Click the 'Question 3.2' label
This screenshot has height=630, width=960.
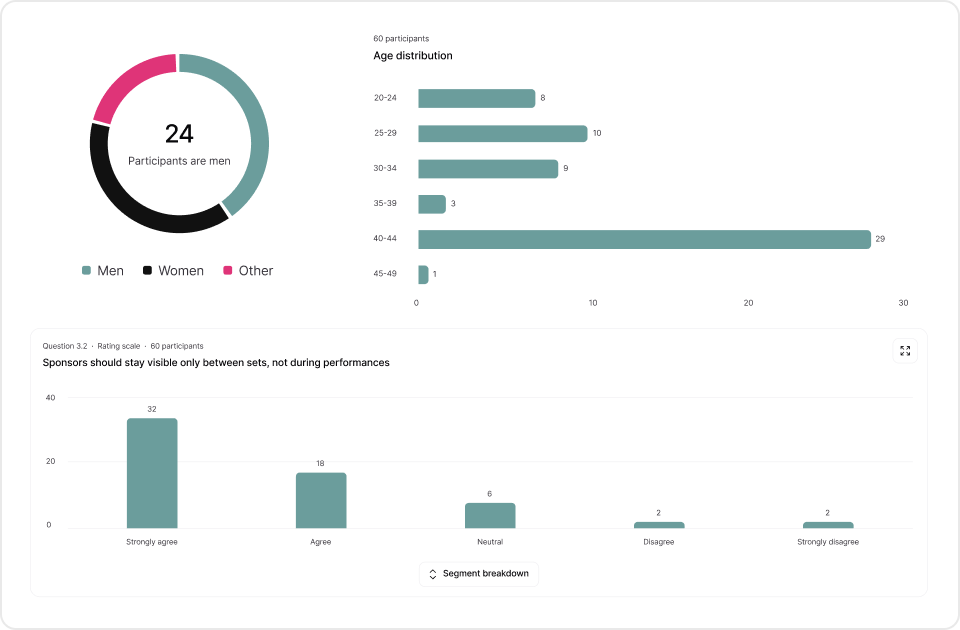click(65, 346)
